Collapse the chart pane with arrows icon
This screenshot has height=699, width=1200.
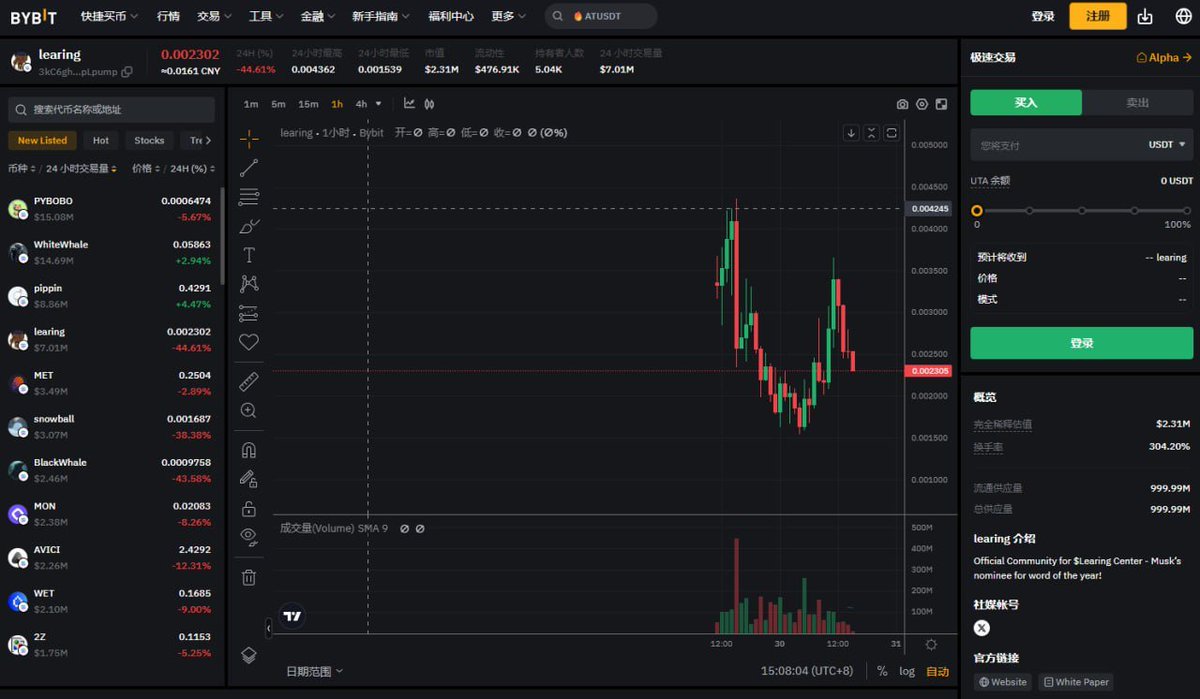click(x=871, y=133)
